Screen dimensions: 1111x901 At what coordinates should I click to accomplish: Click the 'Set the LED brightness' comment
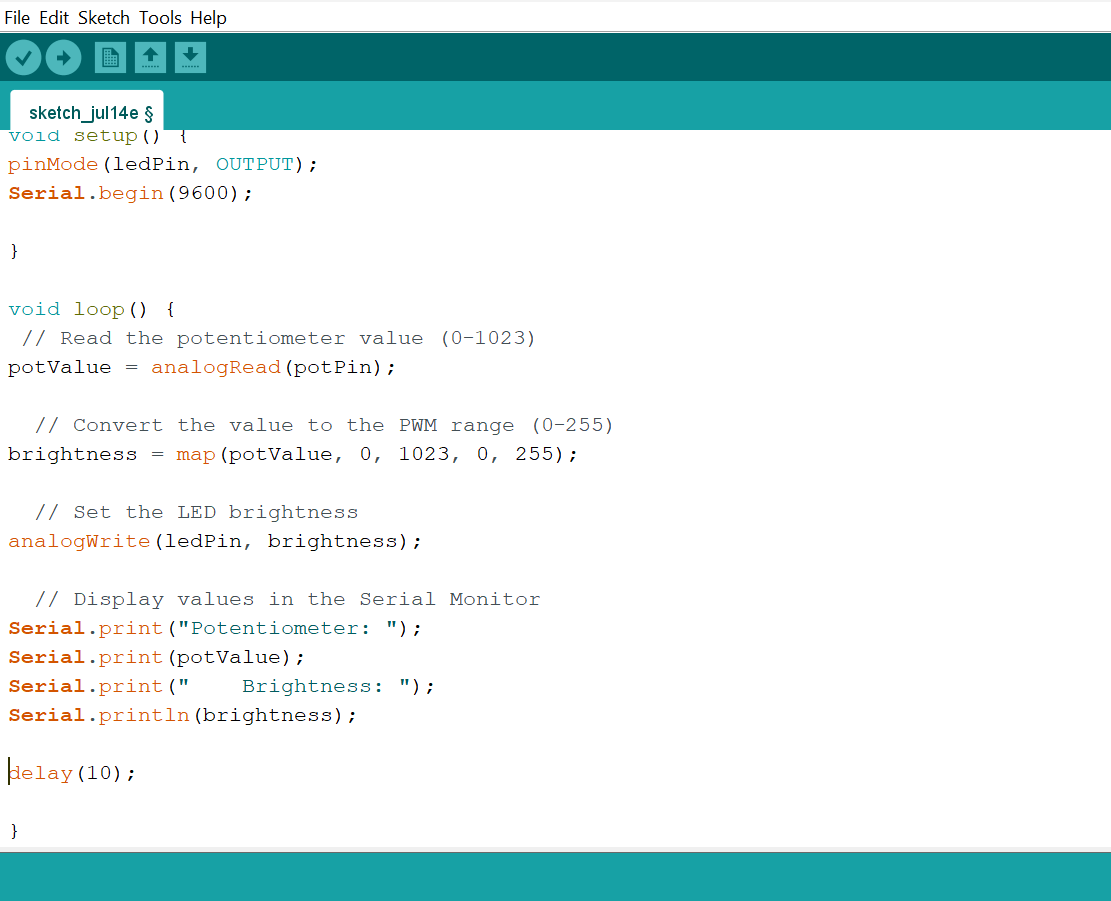coord(196,513)
